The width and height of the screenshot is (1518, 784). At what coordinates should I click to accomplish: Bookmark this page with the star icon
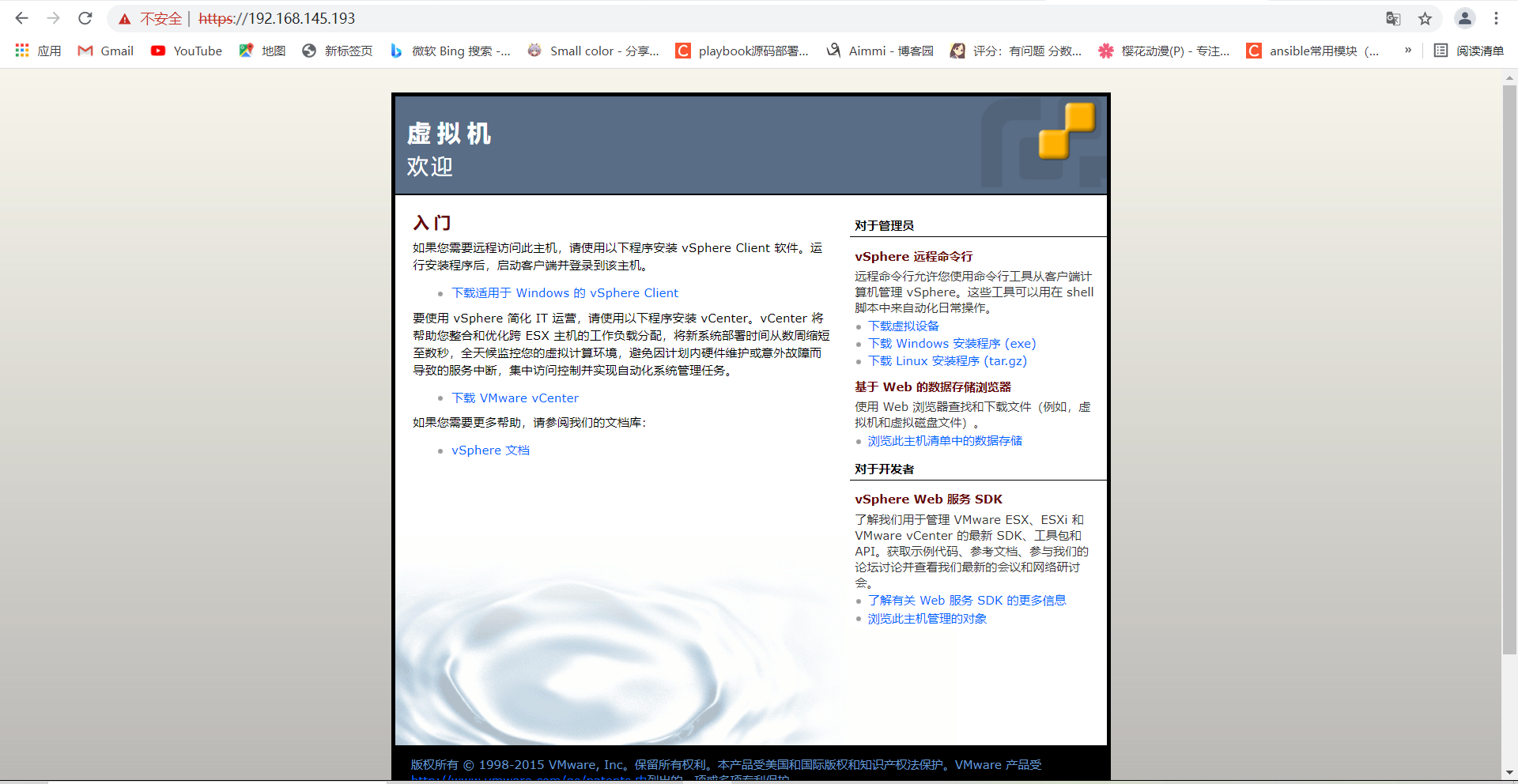1425,18
